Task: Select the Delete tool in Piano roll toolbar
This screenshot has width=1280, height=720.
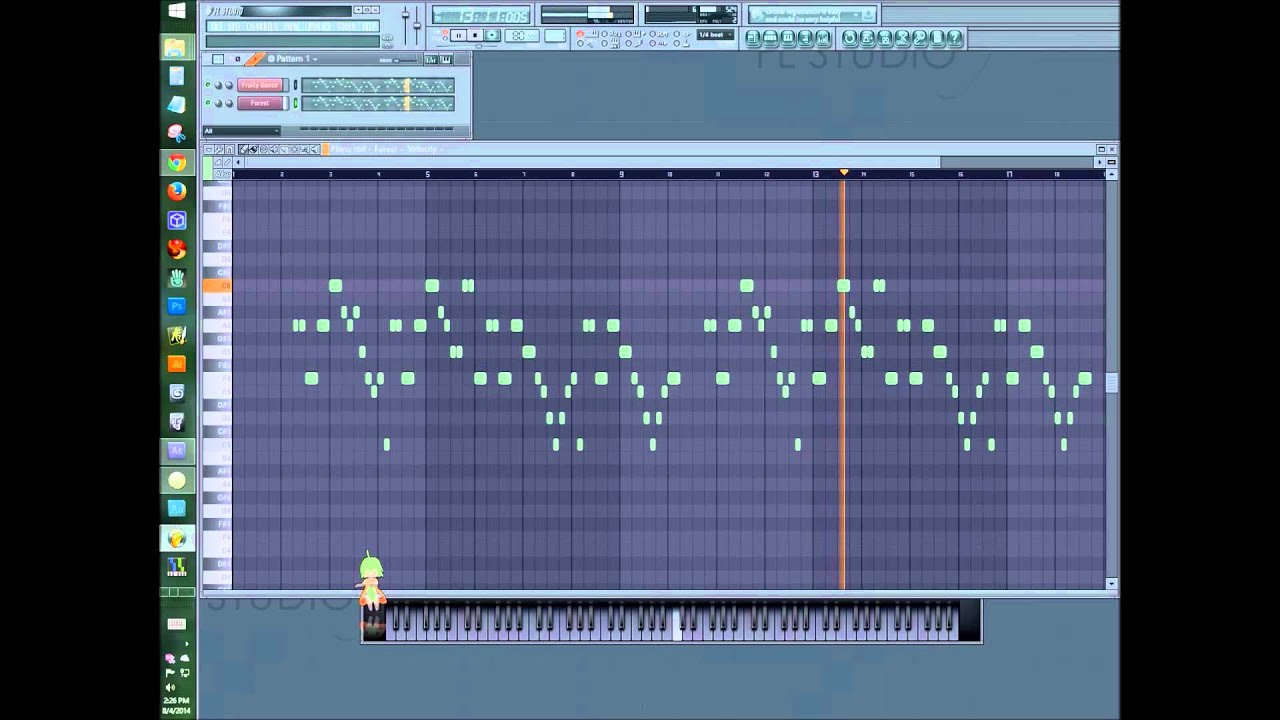Action: [264, 149]
